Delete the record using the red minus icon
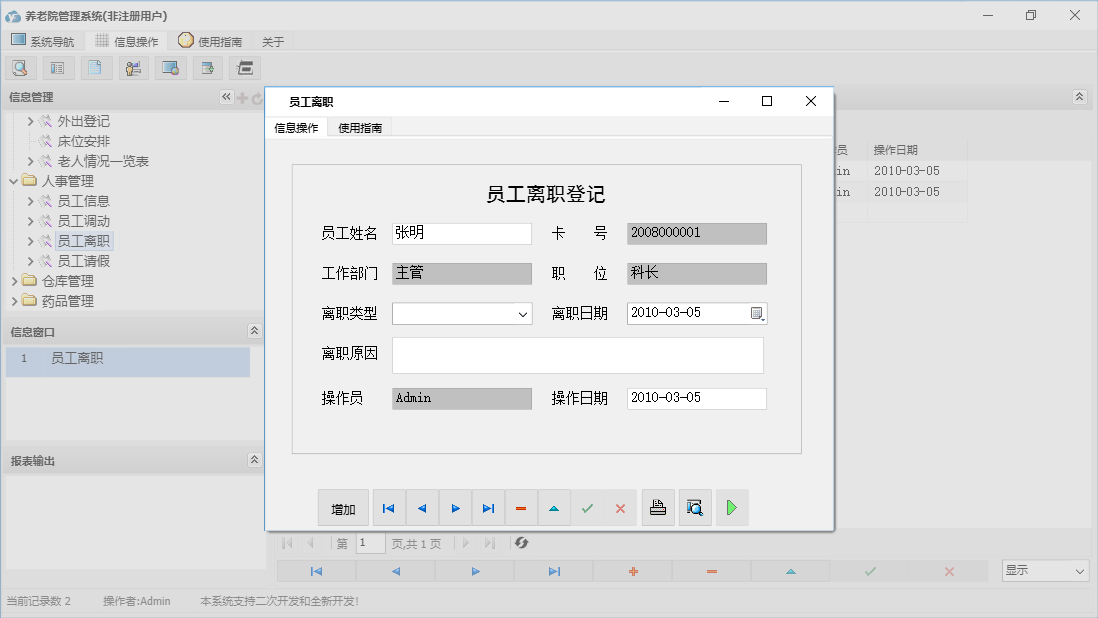 (x=520, y=507)
